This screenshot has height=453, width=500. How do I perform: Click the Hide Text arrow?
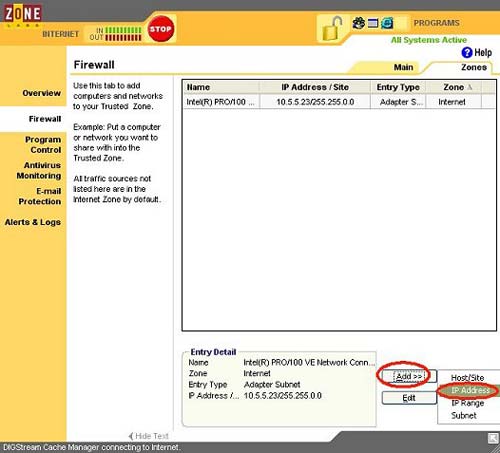coord(131,436)
